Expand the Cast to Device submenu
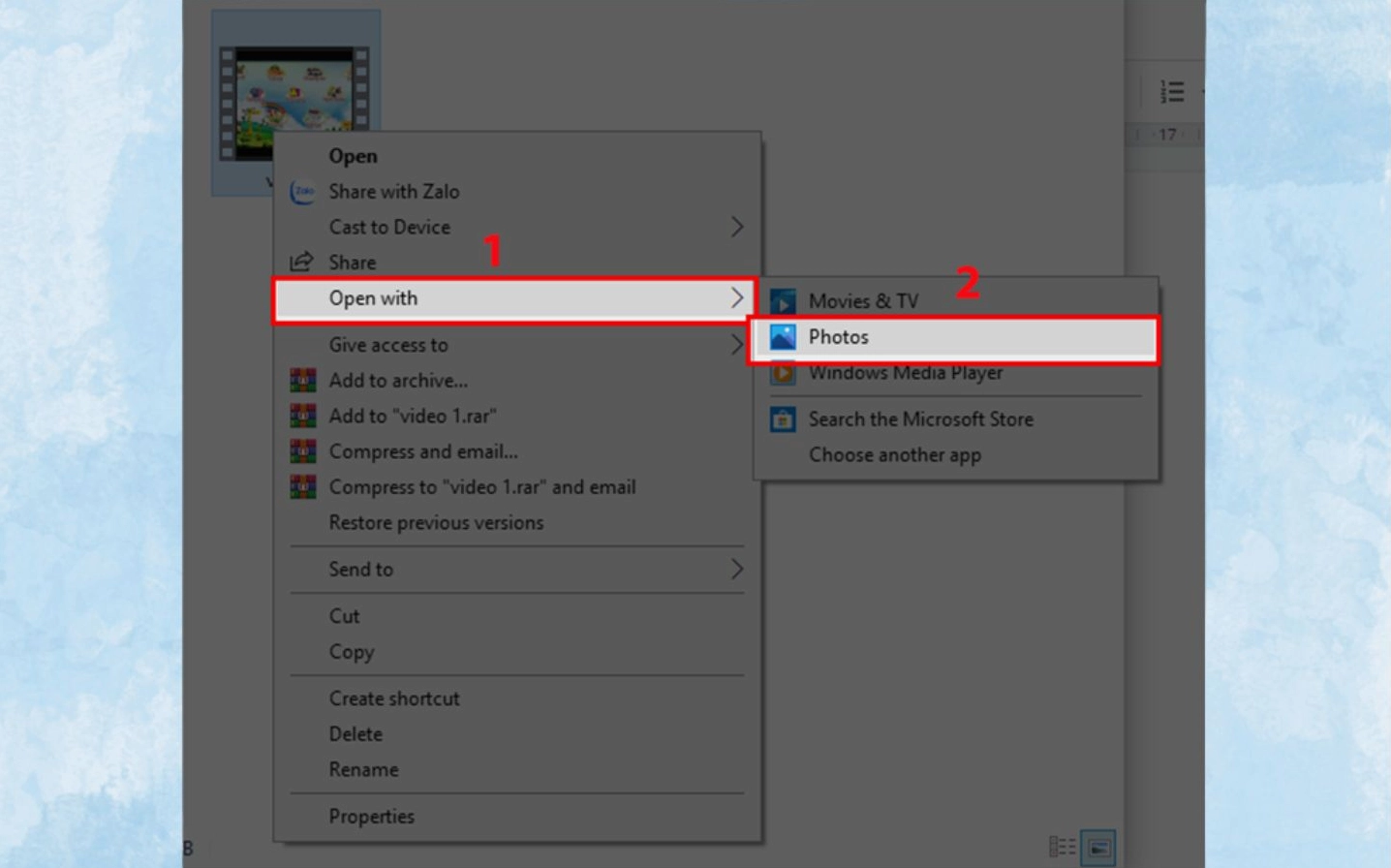This screenshot has height=868, width=1391. 388,227
